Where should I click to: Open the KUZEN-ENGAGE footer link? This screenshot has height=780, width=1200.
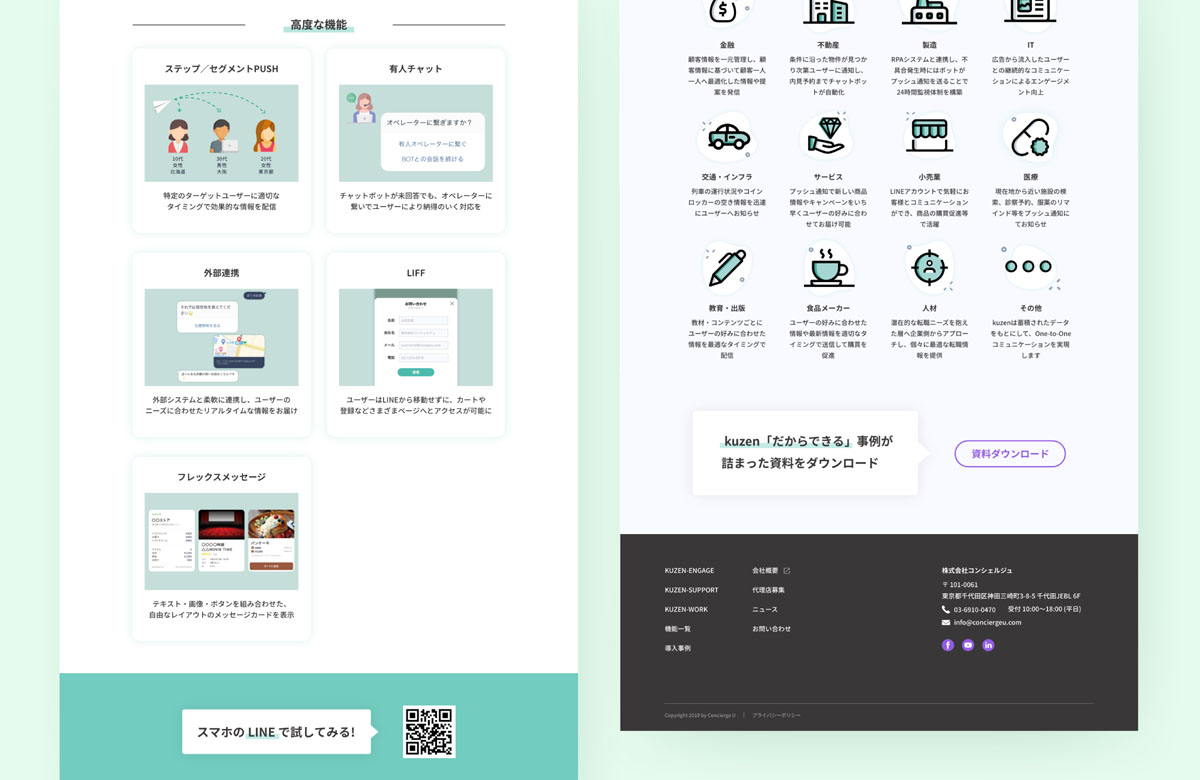[x=689, y=570]
